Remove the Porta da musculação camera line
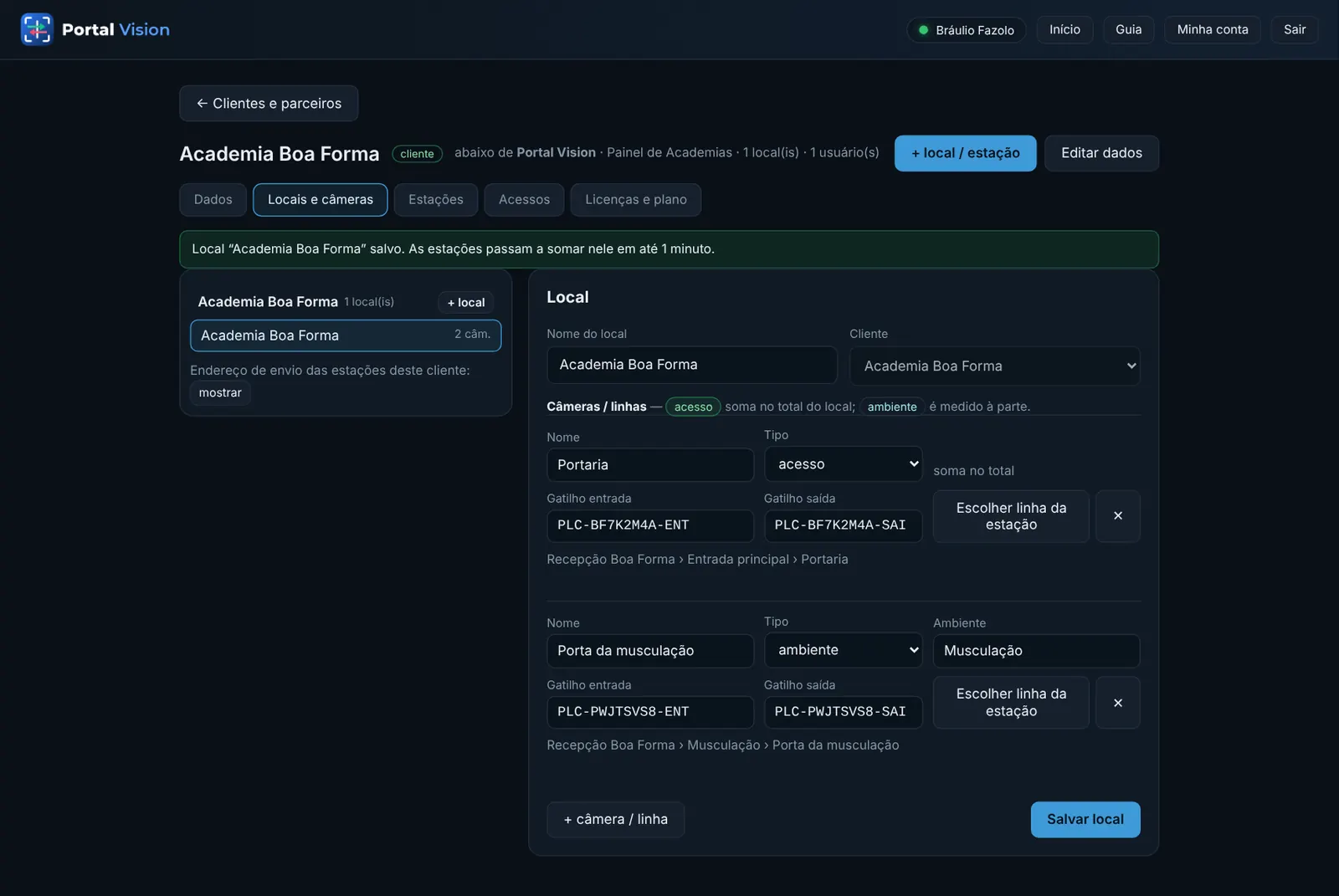The width and height of the screenshot is (1339, 896). coord(1117,703)
